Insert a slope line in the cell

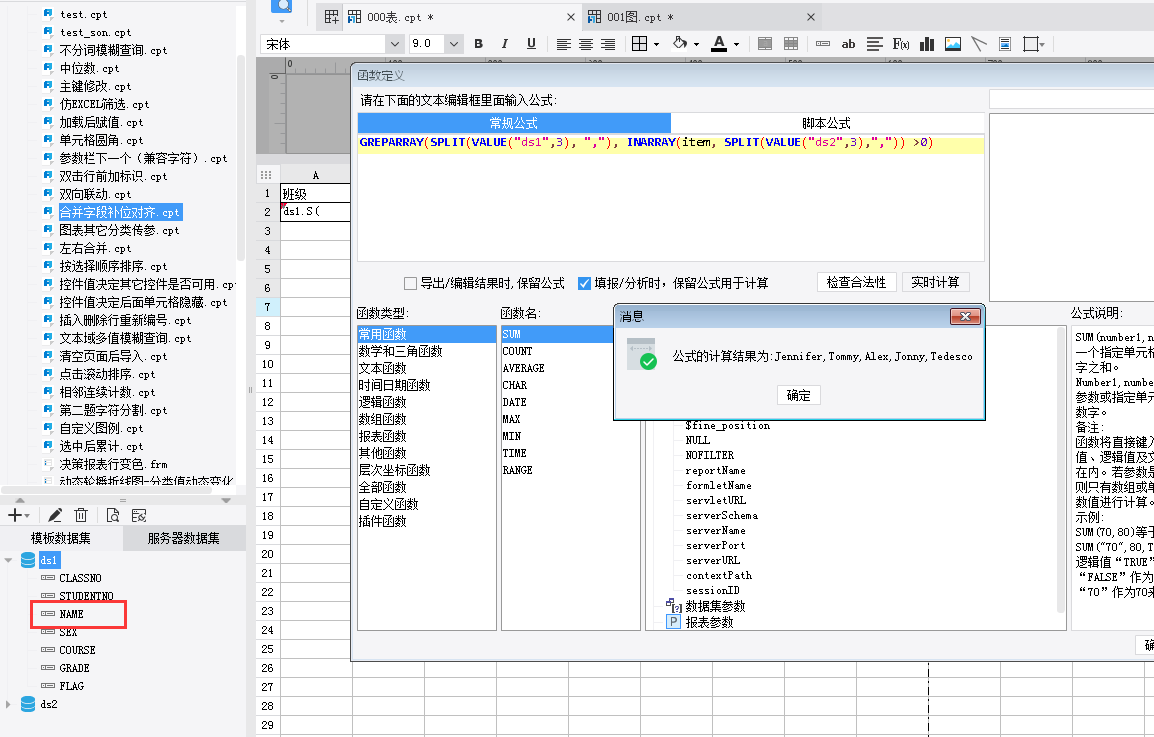(x=979, y=44)
